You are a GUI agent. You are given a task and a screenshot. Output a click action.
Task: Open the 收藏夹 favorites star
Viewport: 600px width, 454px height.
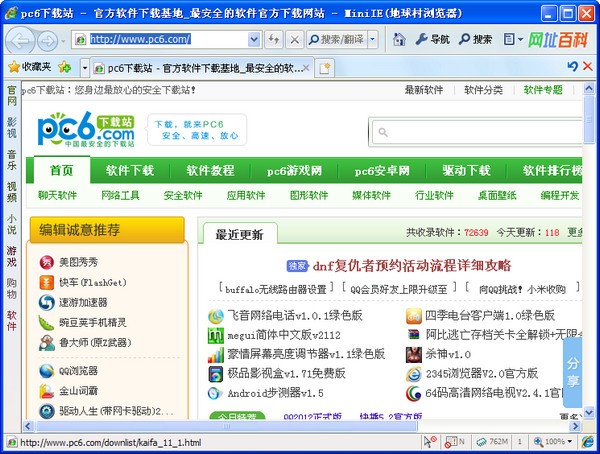[30, 67]
